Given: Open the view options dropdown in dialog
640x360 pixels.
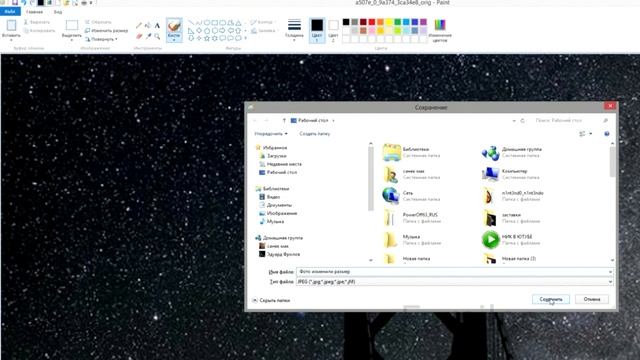Looking at the screenshot, I should click(x=591, y=133).
